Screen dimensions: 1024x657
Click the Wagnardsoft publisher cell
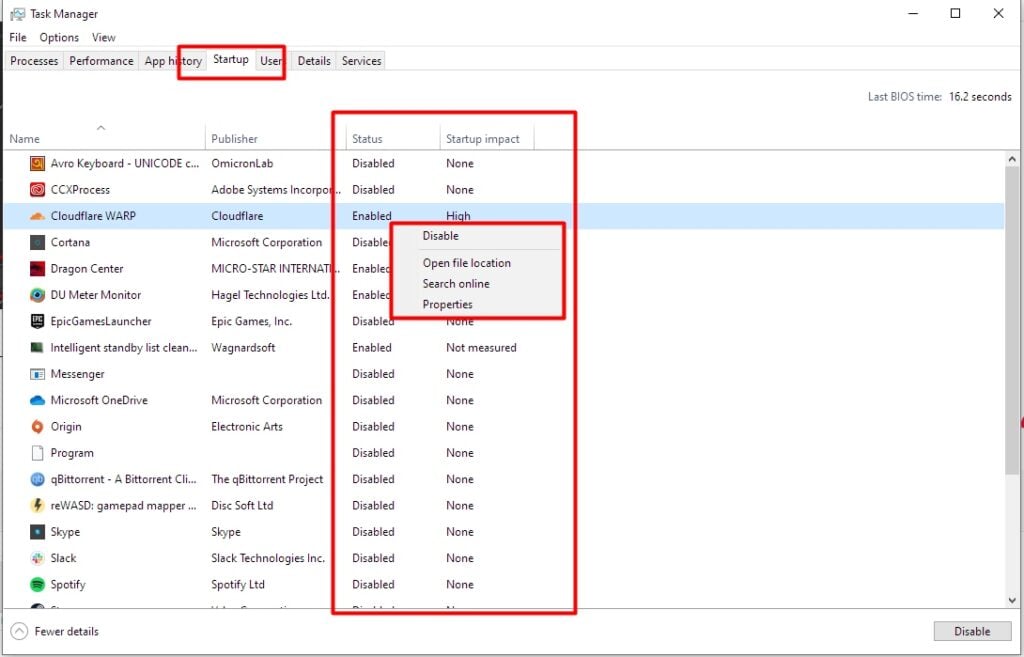click(244, 347)
